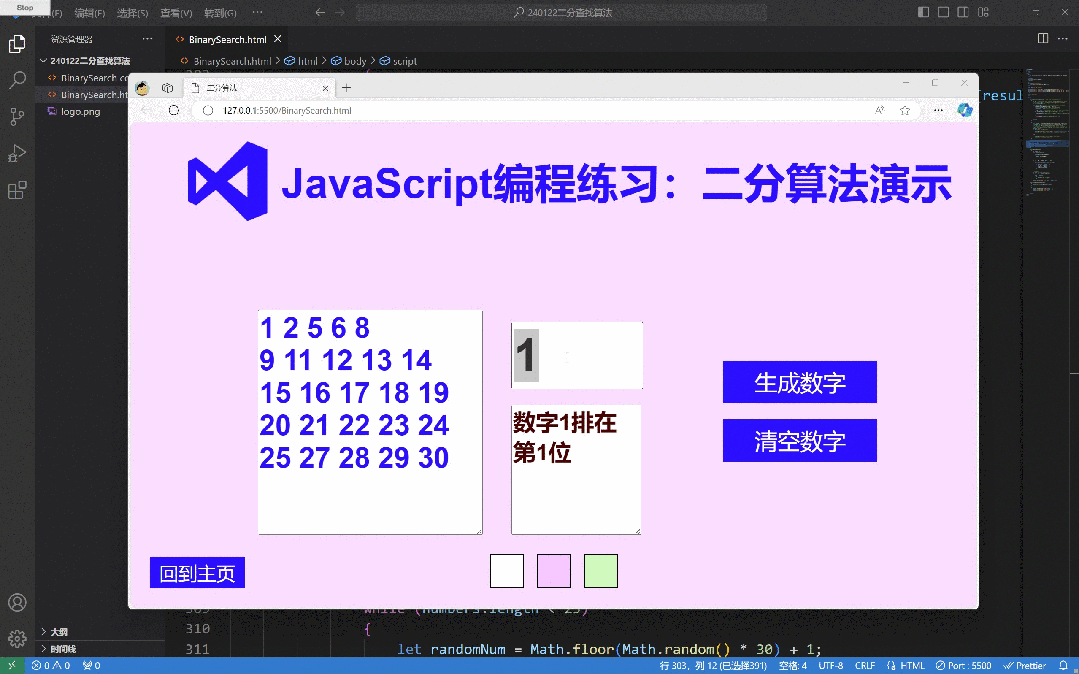Open the Extensions view in activity bar

17,190
